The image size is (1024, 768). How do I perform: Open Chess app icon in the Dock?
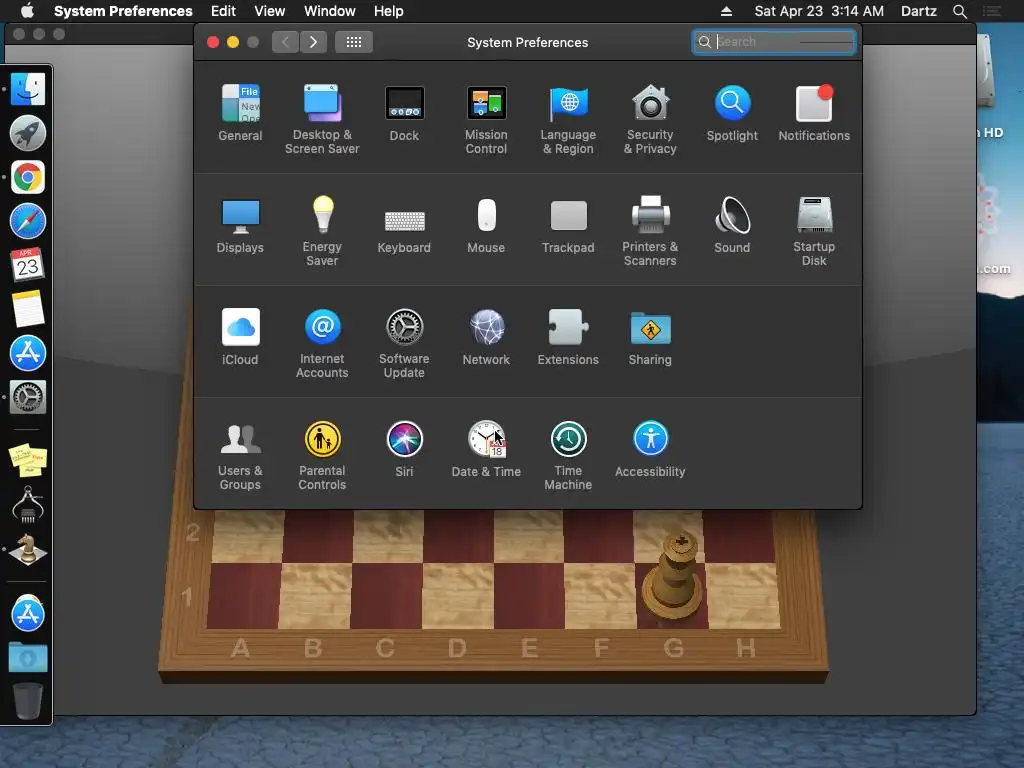click(27, 549)
